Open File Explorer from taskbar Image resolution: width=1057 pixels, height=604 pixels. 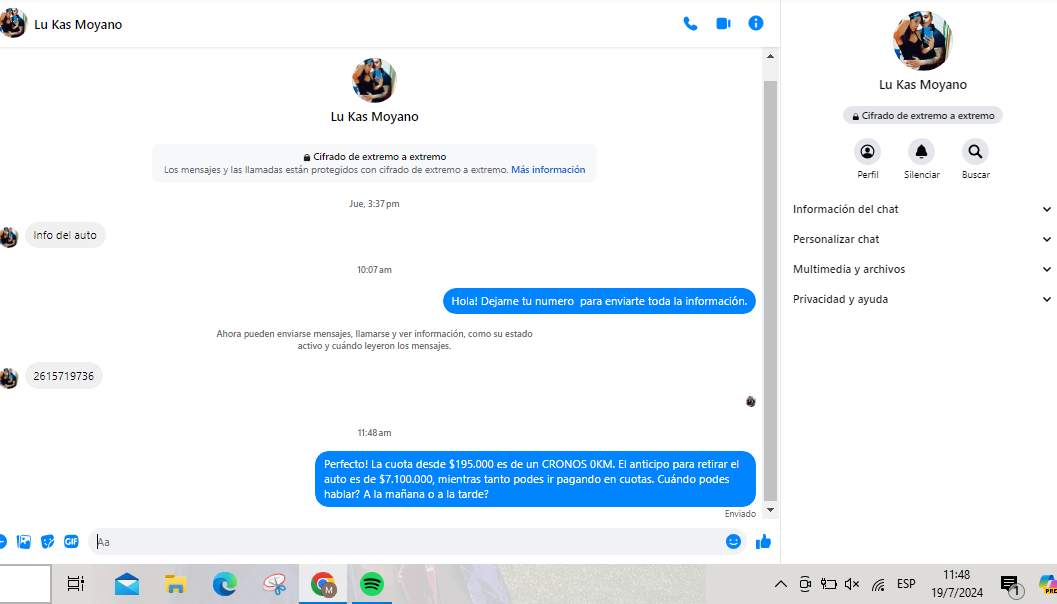[175, 584]
